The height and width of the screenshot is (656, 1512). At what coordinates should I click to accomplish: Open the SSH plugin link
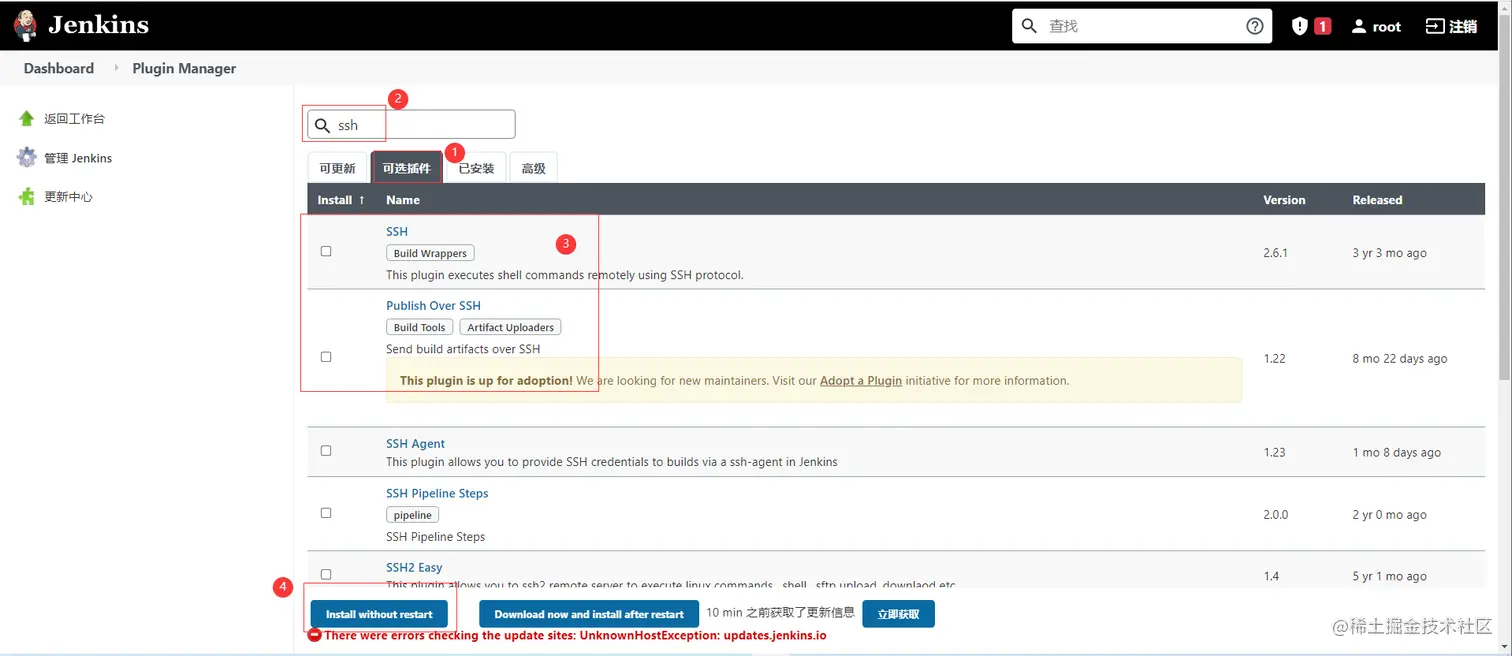point(397,231)
